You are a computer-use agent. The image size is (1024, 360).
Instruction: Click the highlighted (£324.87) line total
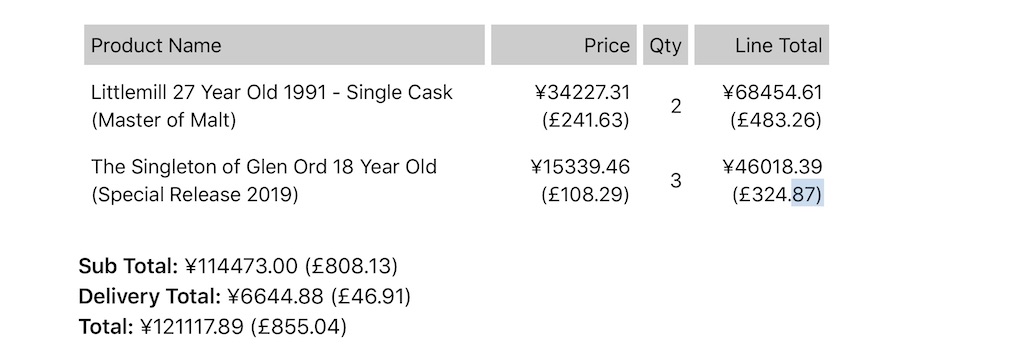point(777,195)
